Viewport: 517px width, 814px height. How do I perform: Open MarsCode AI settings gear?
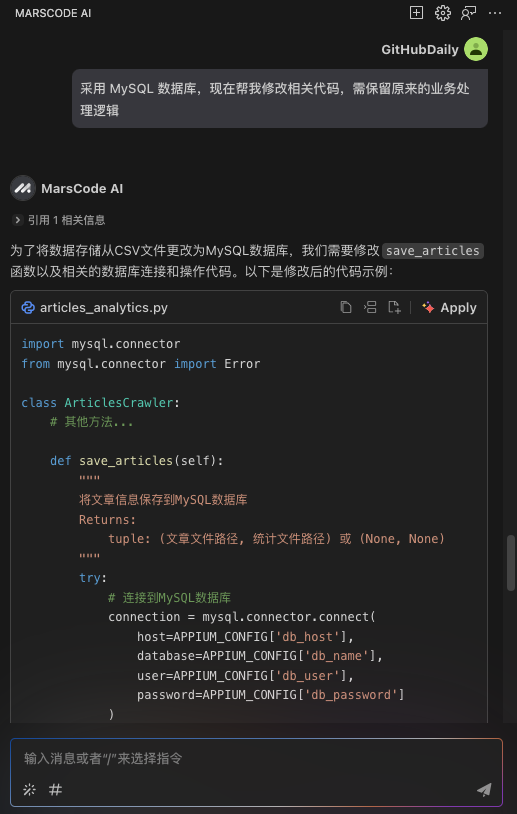pos(443,13)
